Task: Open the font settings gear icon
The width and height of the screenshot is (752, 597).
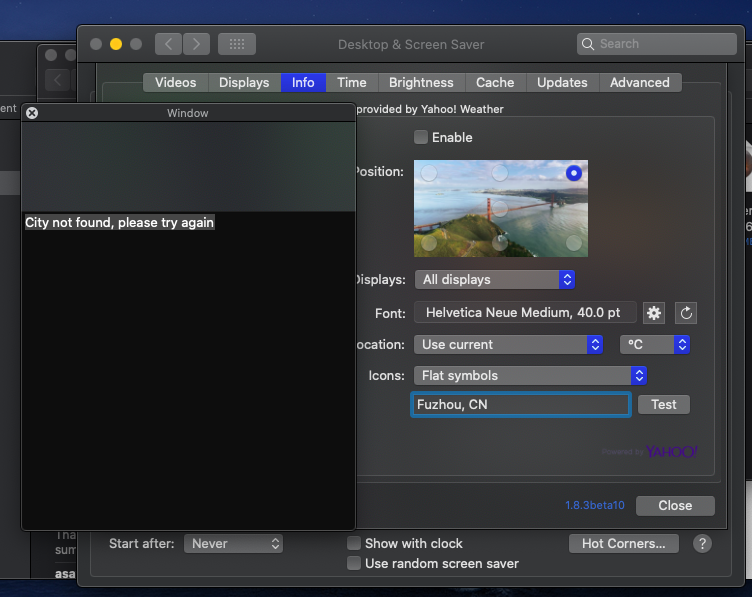Action: 654,313
